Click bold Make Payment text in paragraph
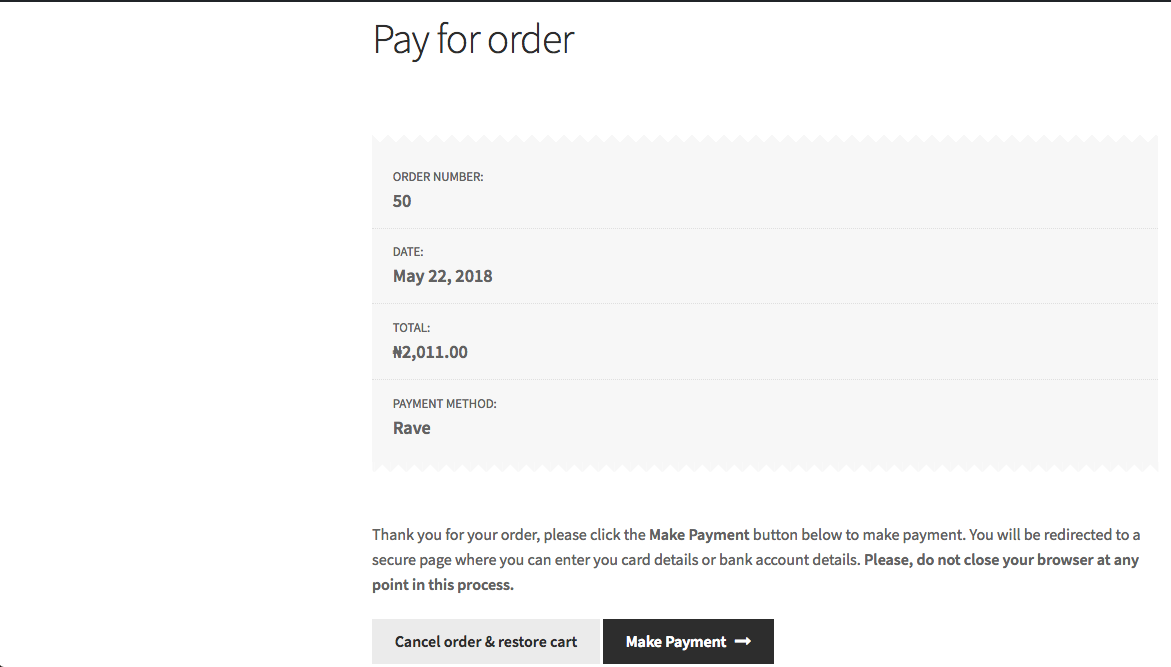 pyautogui.click(x=699, y=535)
